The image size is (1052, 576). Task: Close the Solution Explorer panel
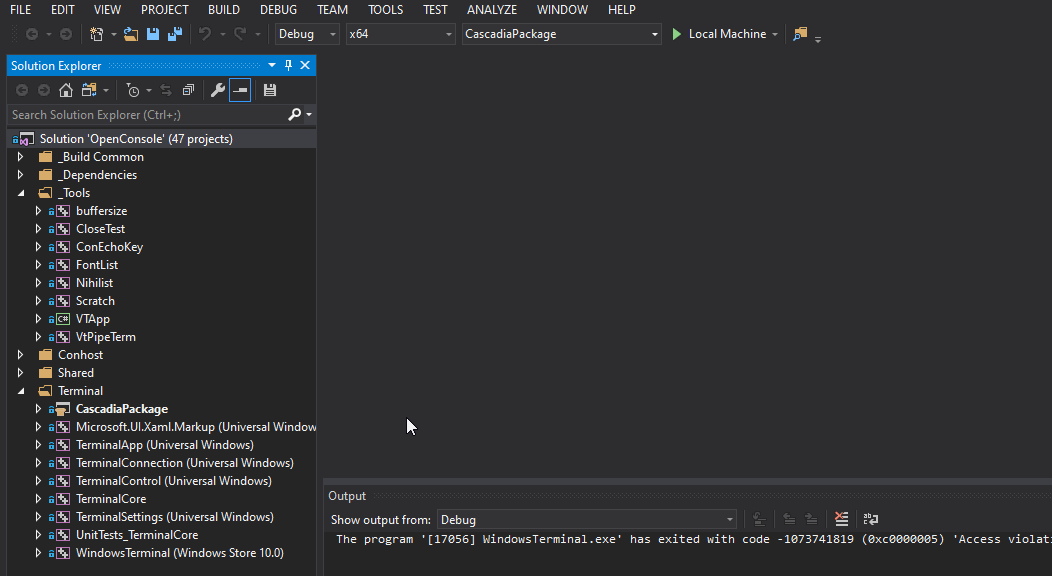click(x=305, y=65)
